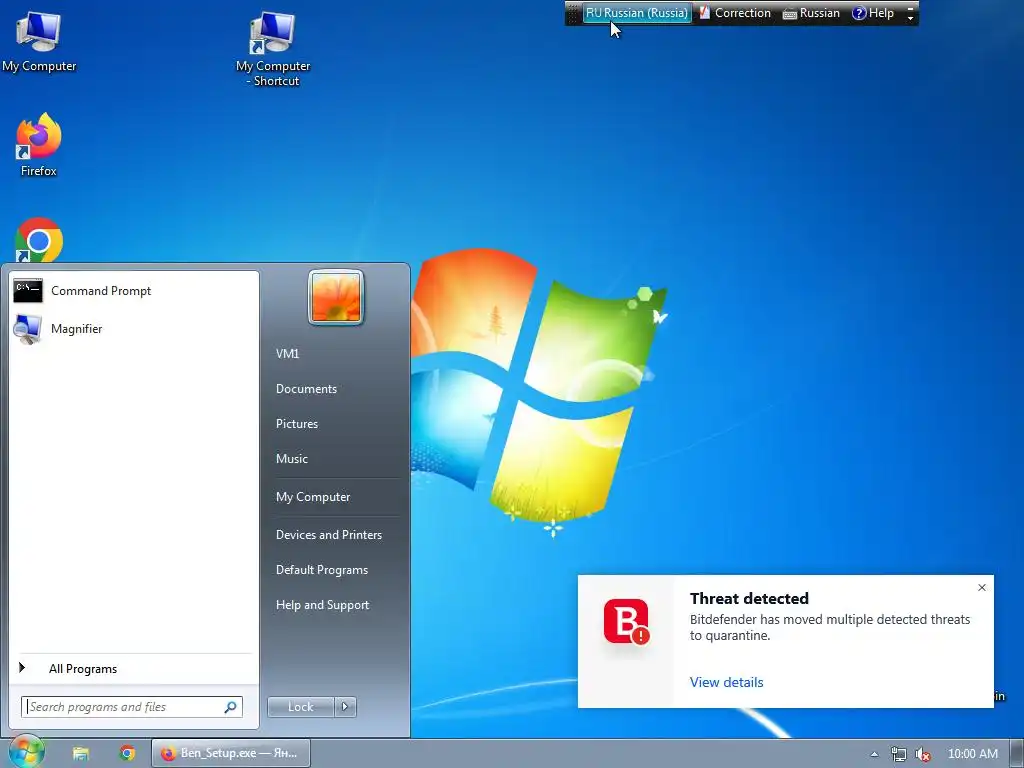Open RU Russian (Russia) language selector
Screen dimensions: 1024x768
pyautogui.click(x=637, y=12)
